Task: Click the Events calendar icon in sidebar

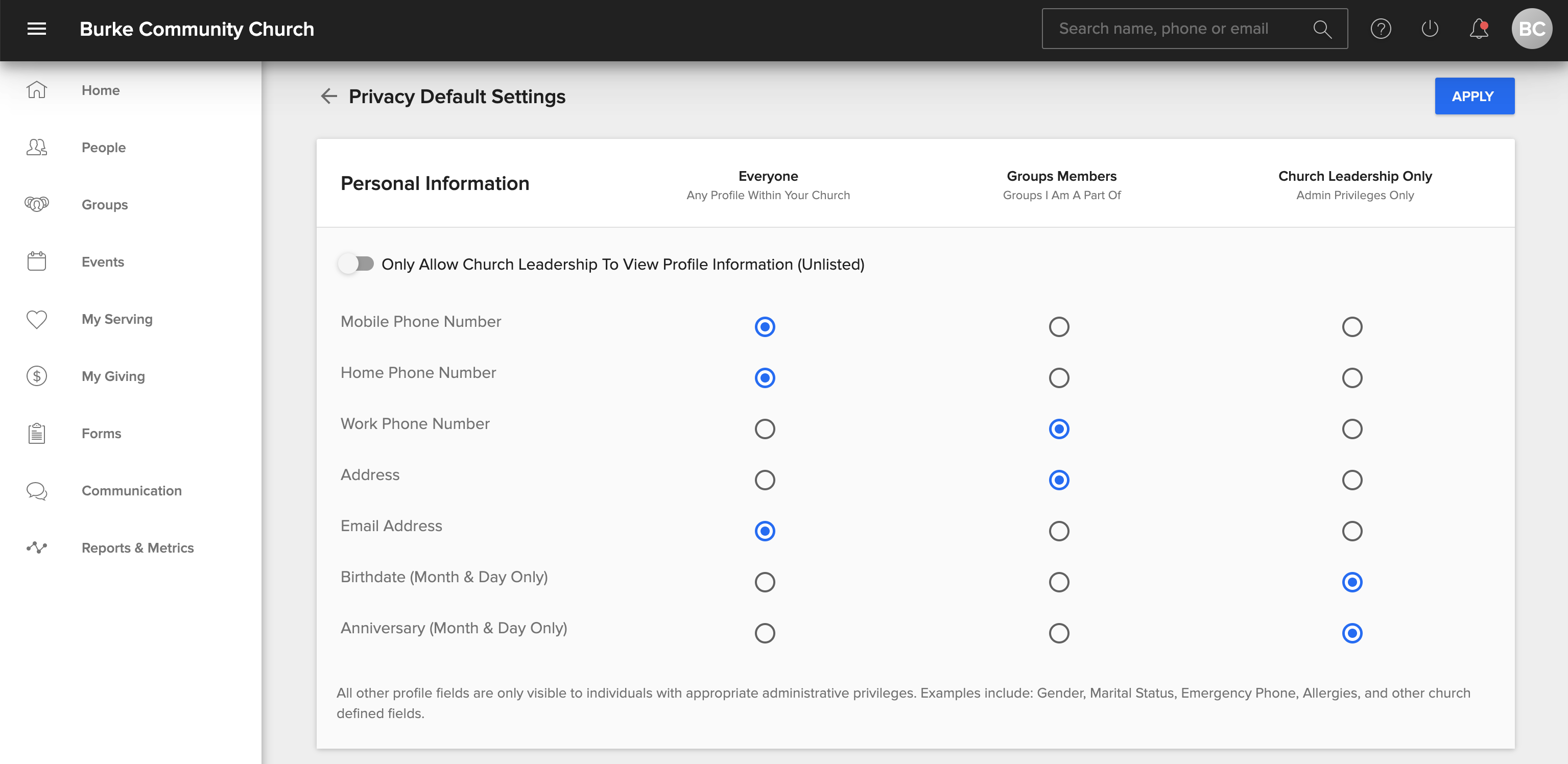Action: [37, 262]
